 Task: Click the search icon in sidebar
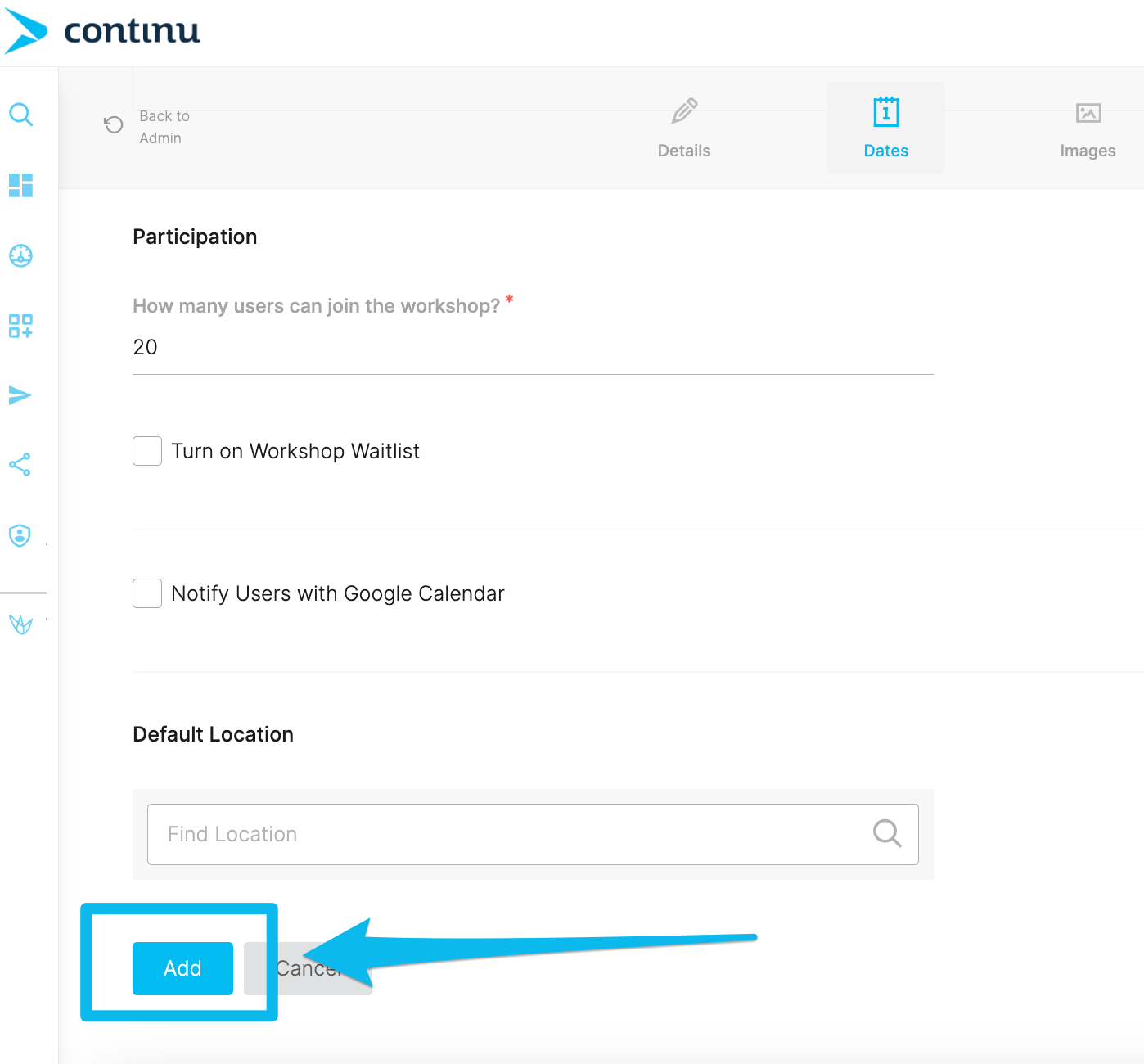coord(21,115)
